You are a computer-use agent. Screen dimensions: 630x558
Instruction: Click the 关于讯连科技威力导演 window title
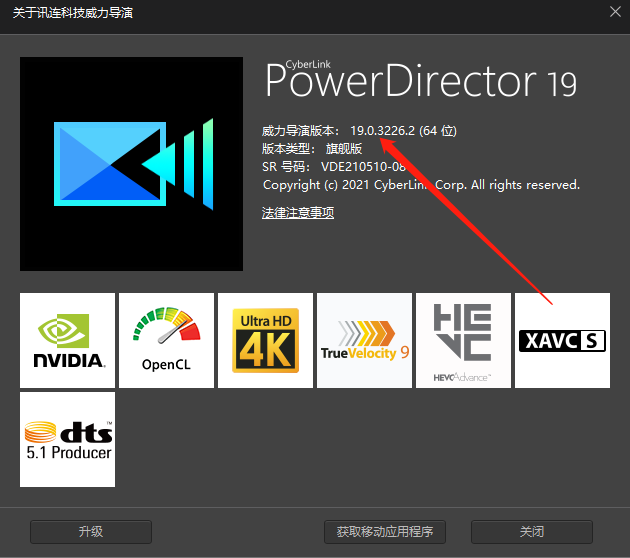pos(73,13)
